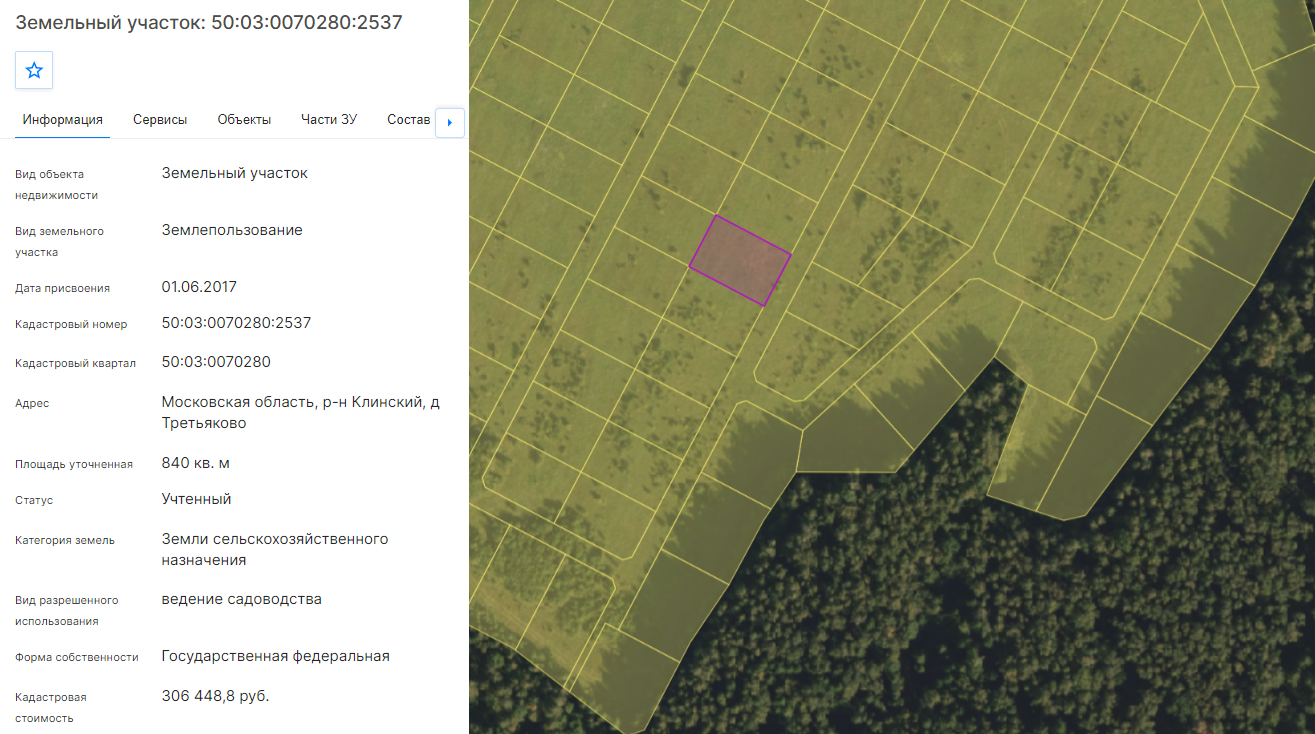
Task: Open the Информация tab
Action: click(x=63, y=119)
